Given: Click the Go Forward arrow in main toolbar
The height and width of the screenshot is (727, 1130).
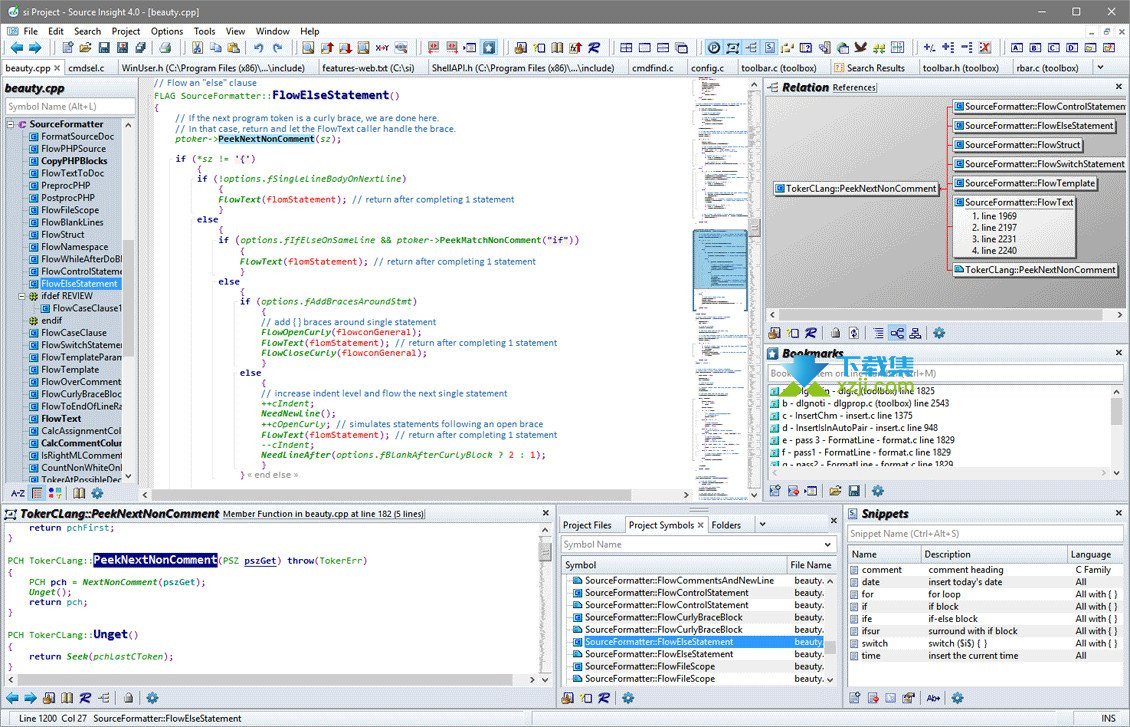Looking at the screenshot, I should click(35, 48).
